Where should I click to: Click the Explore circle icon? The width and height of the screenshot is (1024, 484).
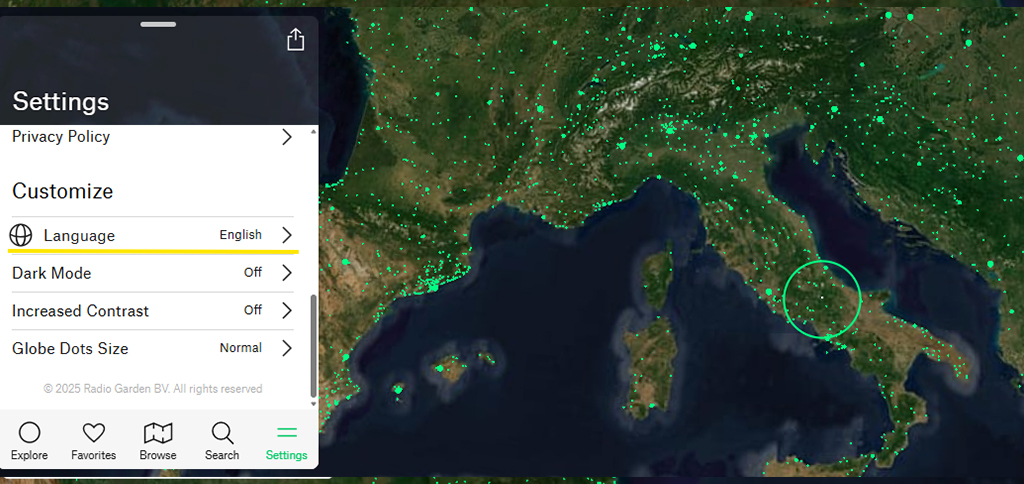pyautogui.click(x=30, y=432)
